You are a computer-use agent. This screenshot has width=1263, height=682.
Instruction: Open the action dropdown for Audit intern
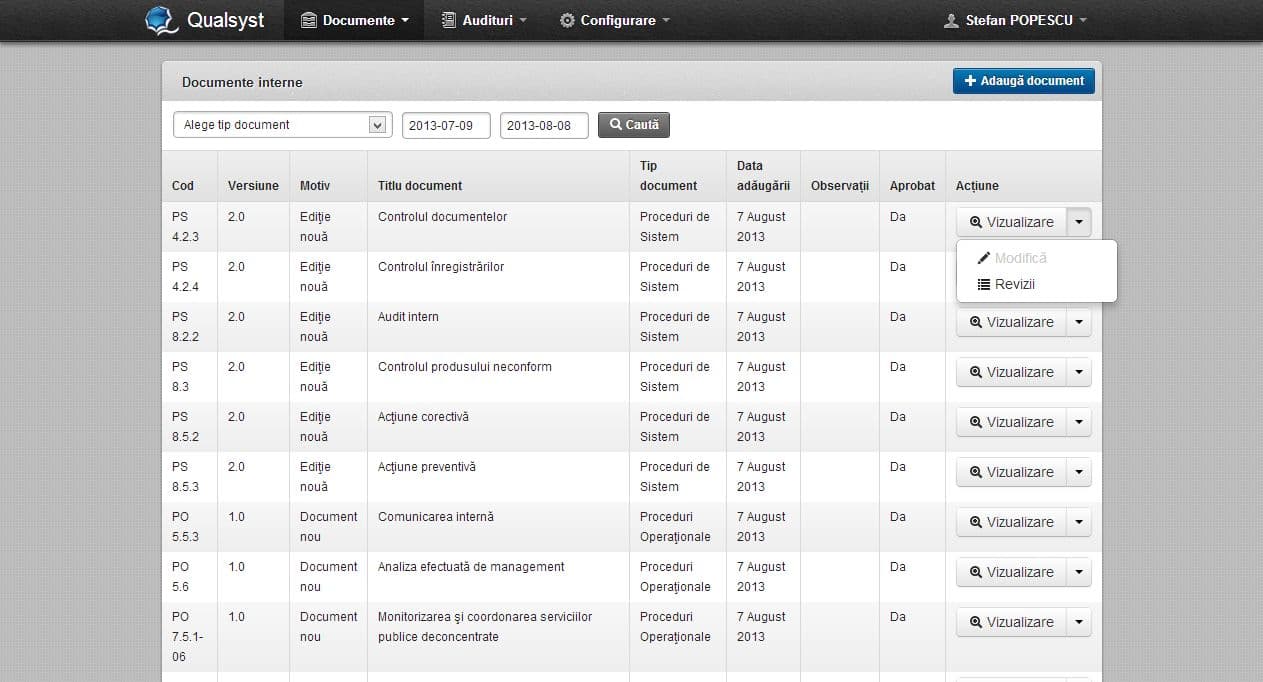(1079, 321)
